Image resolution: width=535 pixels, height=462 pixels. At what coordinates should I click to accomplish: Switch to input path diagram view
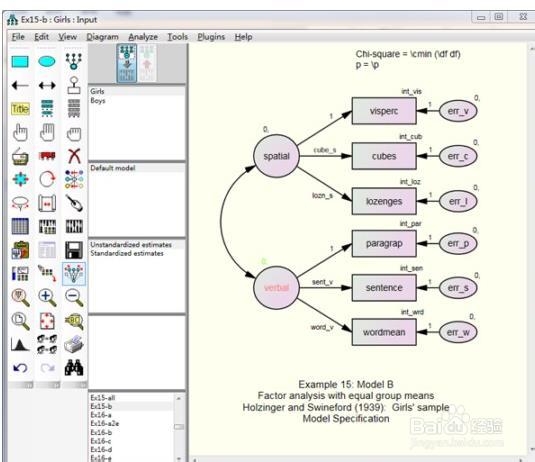(x=127, y=63)
